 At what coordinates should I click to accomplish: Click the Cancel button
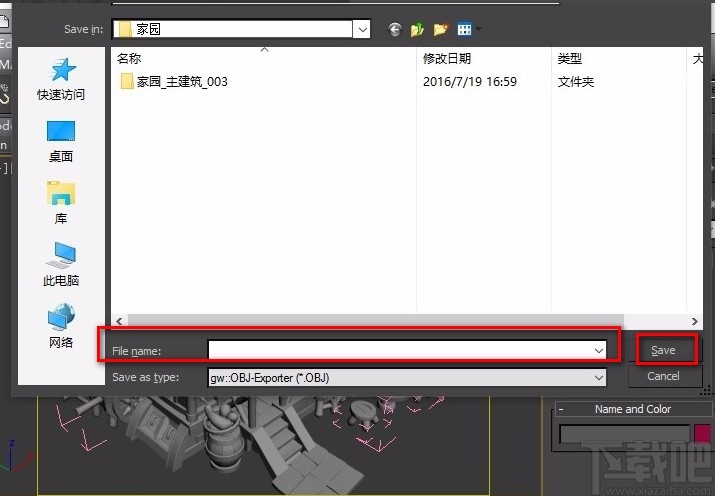pos(663,376)
